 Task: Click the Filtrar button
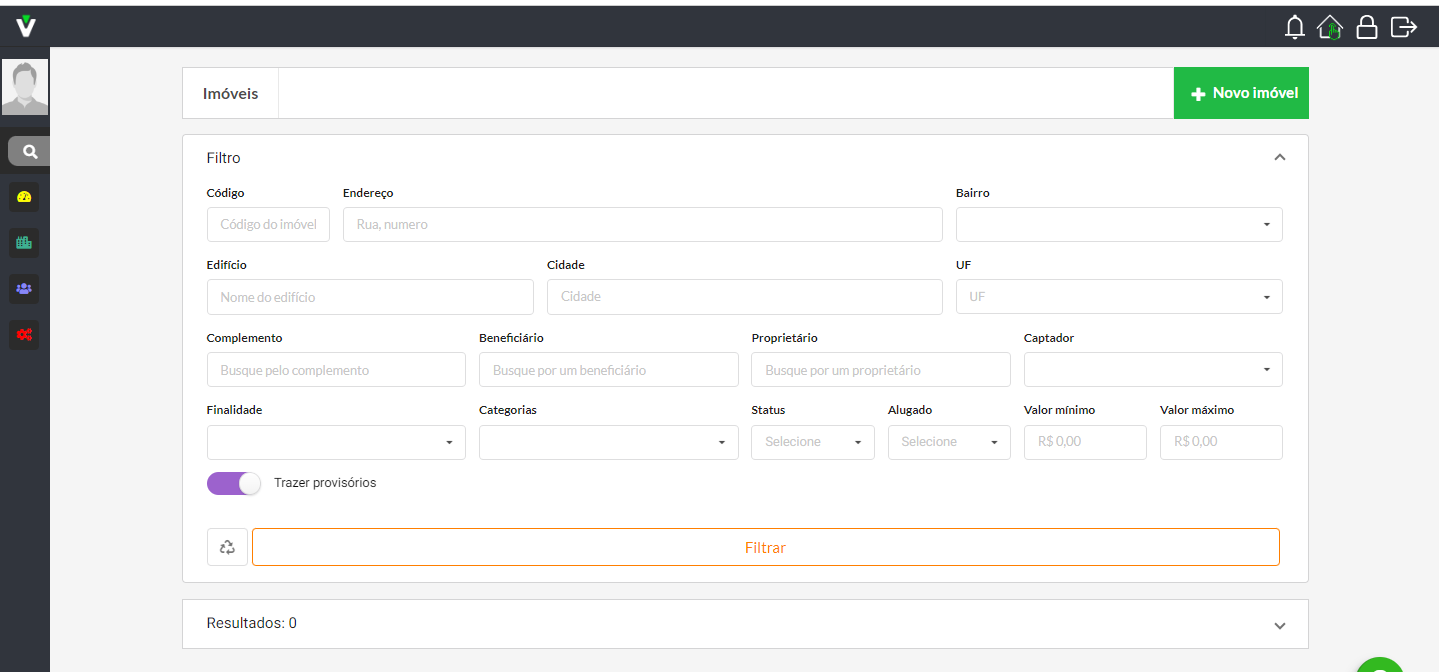766,547
